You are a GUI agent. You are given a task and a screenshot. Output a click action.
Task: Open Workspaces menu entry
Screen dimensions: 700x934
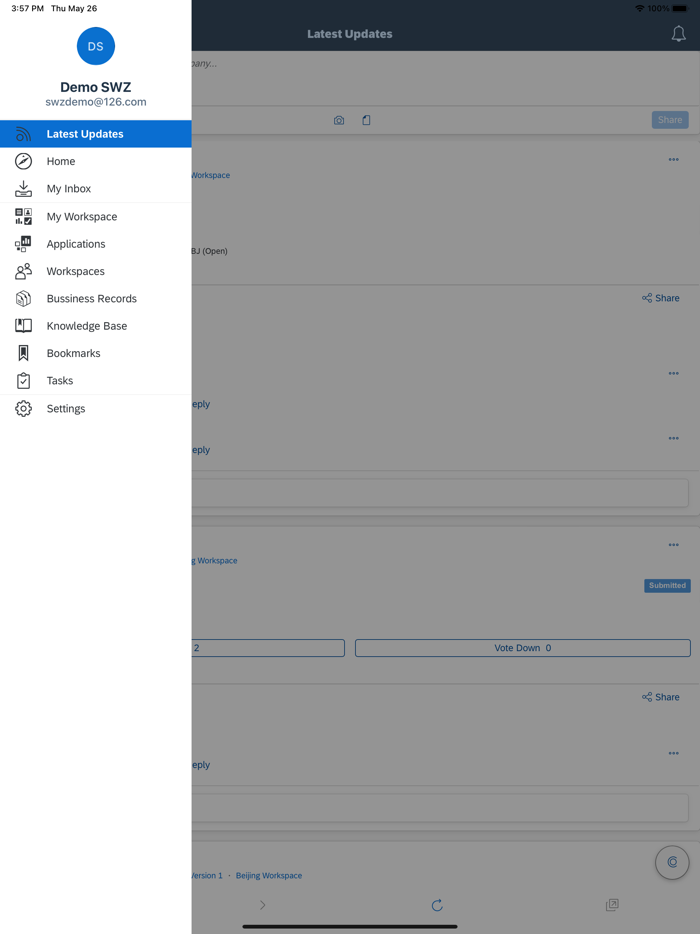click(x=95, y=272)
